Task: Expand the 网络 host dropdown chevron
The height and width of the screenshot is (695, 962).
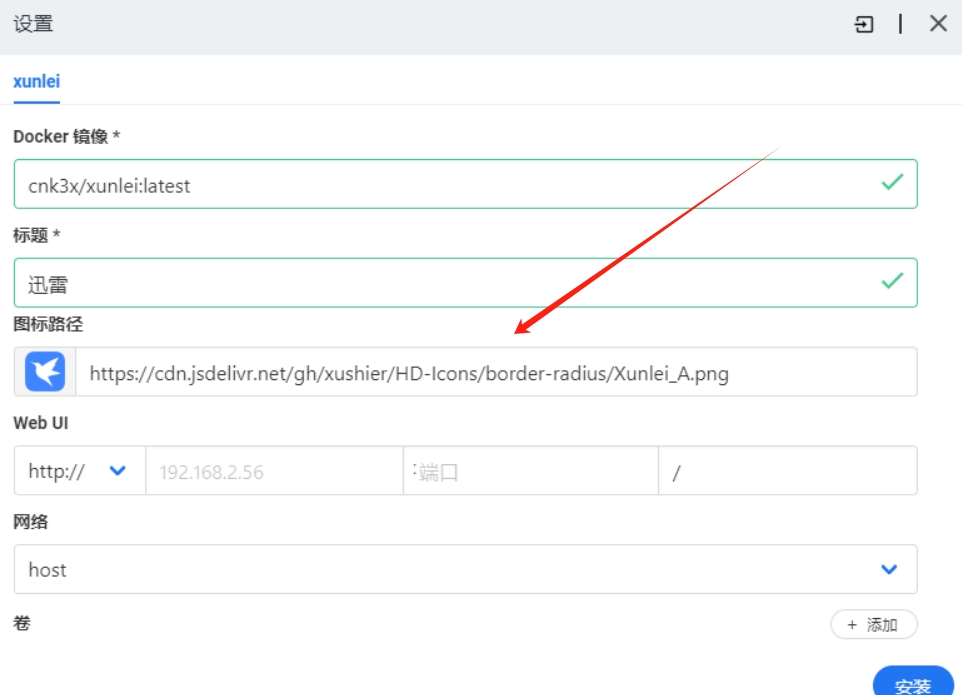Action: pyautogui.click(x=888, y=569)
